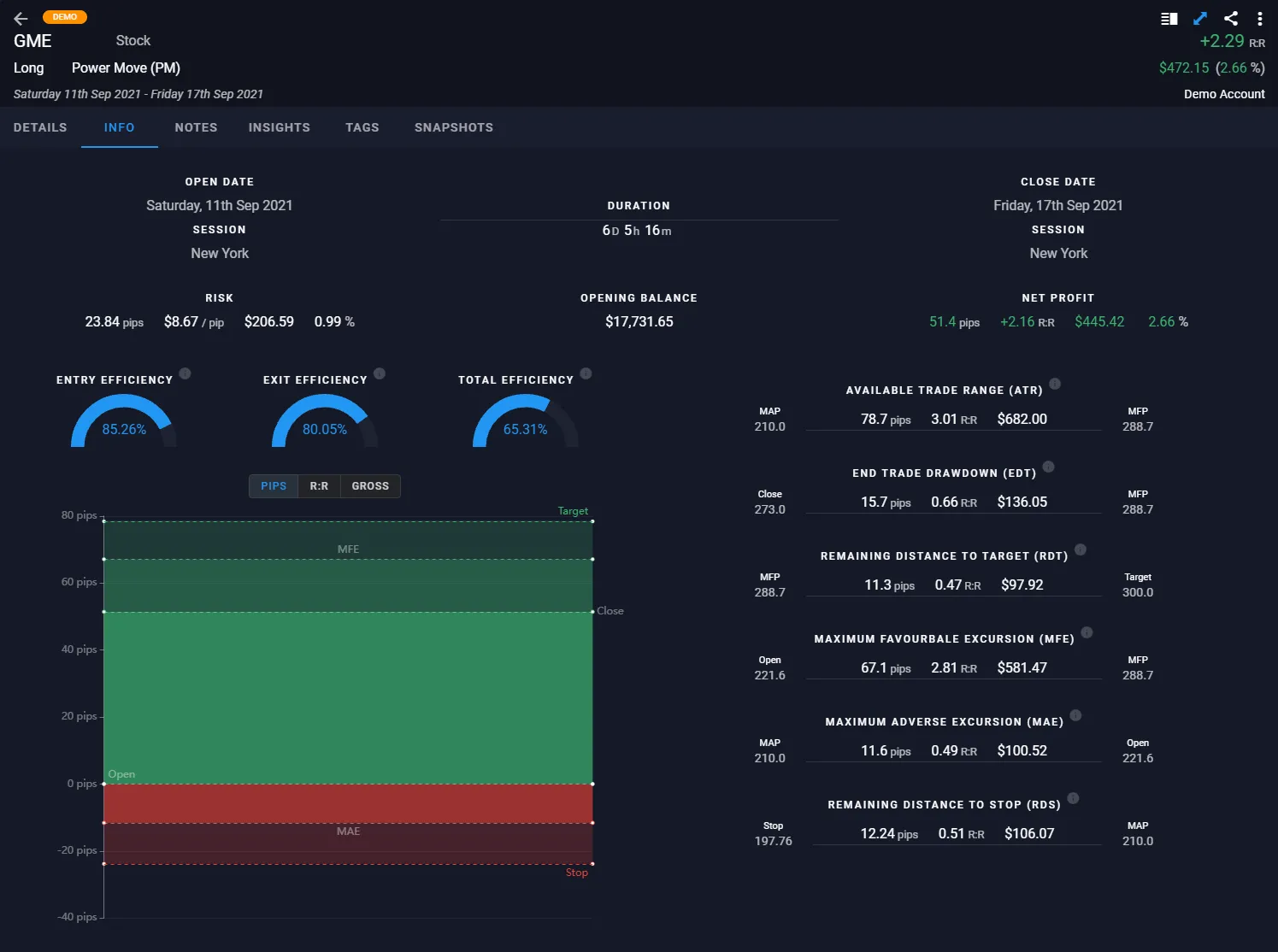Click the Target marker on the chart

click(573, 511)
